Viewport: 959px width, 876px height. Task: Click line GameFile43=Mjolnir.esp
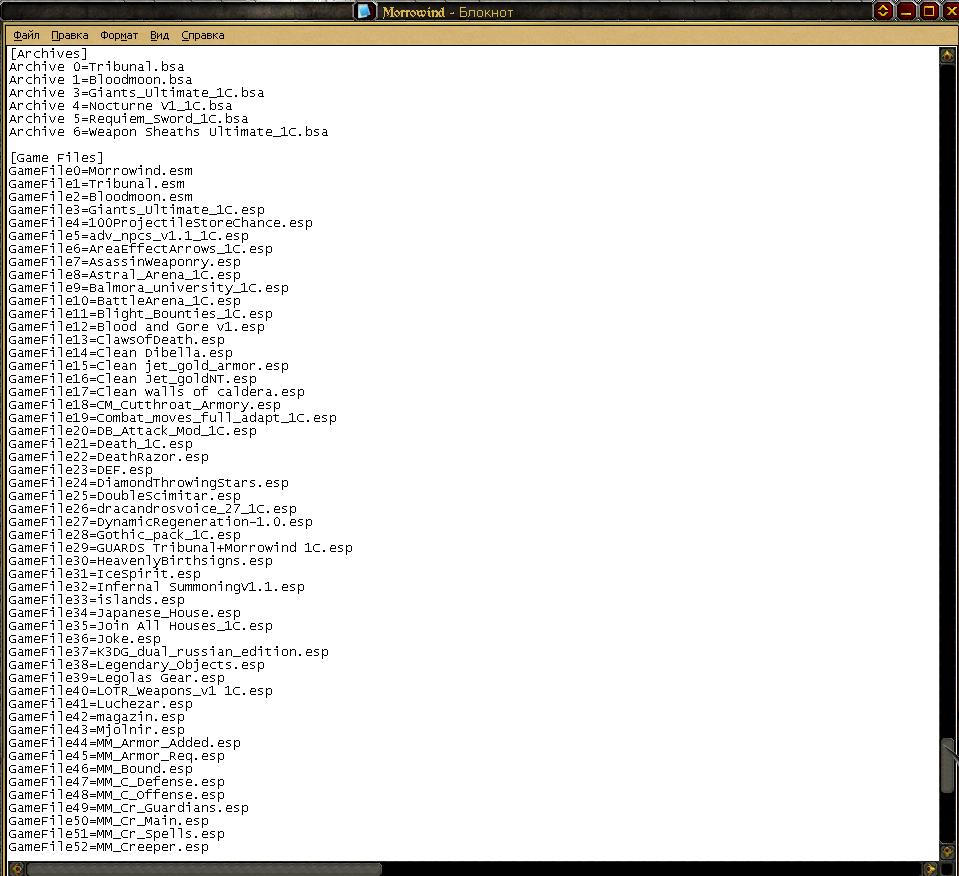97,730
